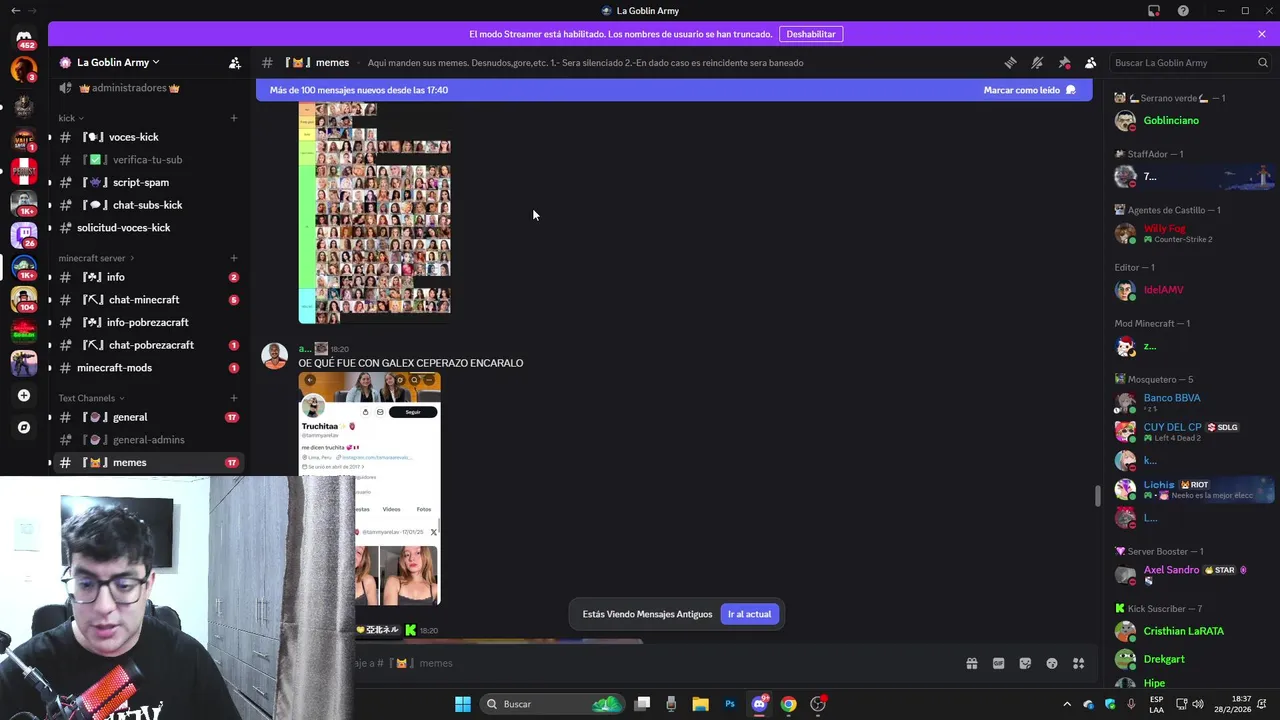Image resolution: width=1280 pixels, height=720 pixels.
Task: Open File Explorer from taskbar
Action: pos(700,704)
